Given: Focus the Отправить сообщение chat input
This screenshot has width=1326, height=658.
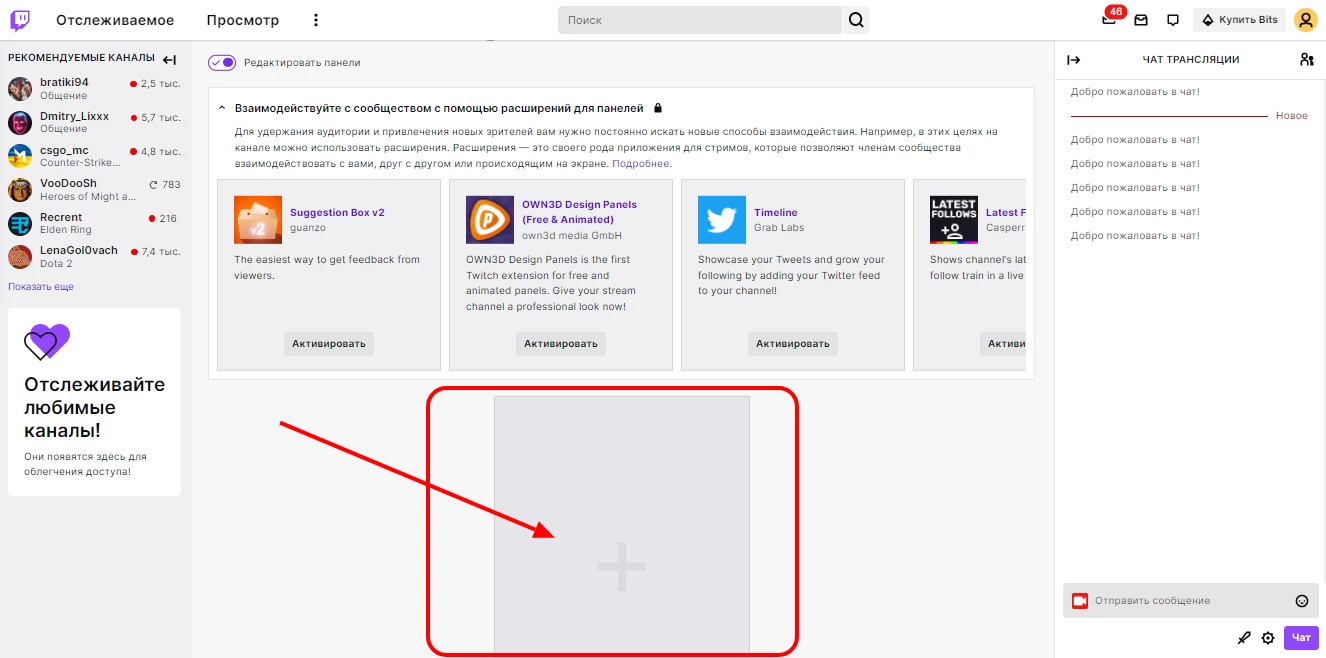Looking at the screenshot, I should (x=1191, y=601).
